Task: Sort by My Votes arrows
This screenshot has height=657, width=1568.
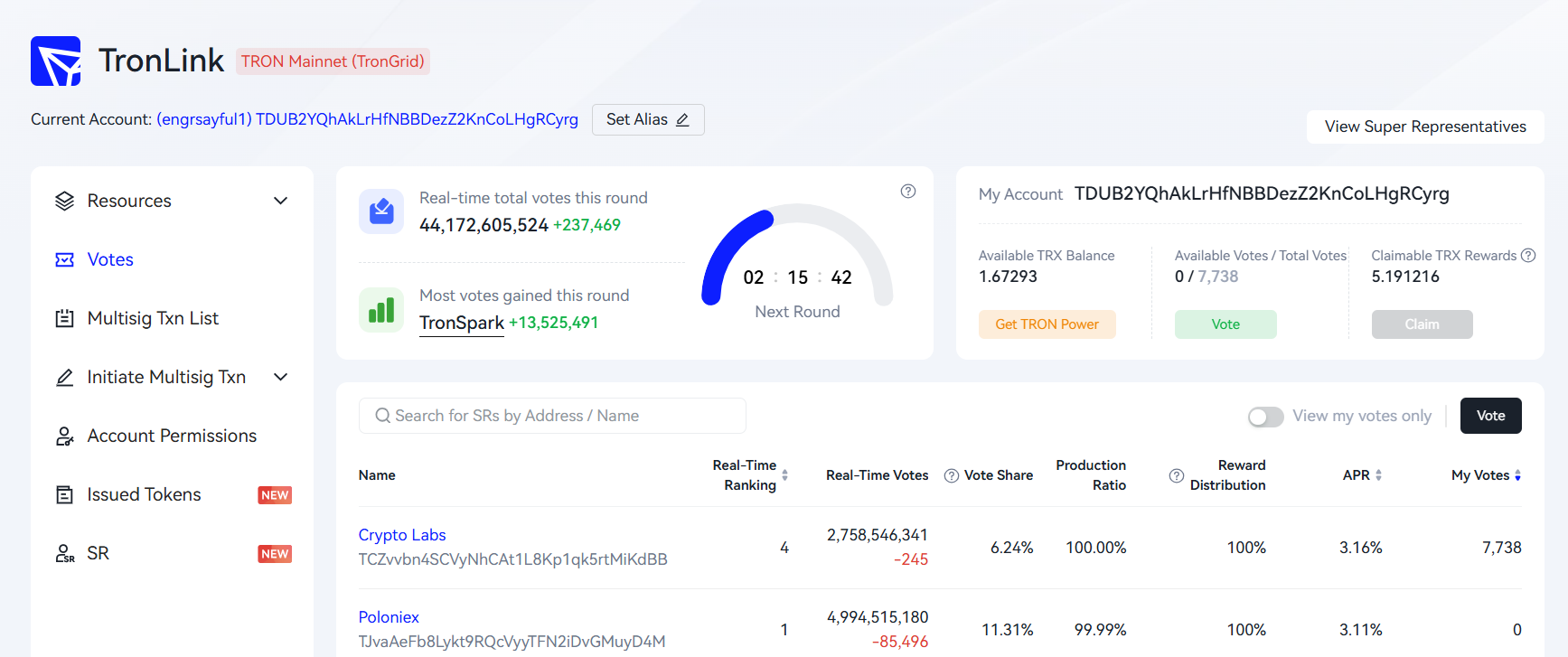Action: pyautogui.click(x=1518, y=475)
